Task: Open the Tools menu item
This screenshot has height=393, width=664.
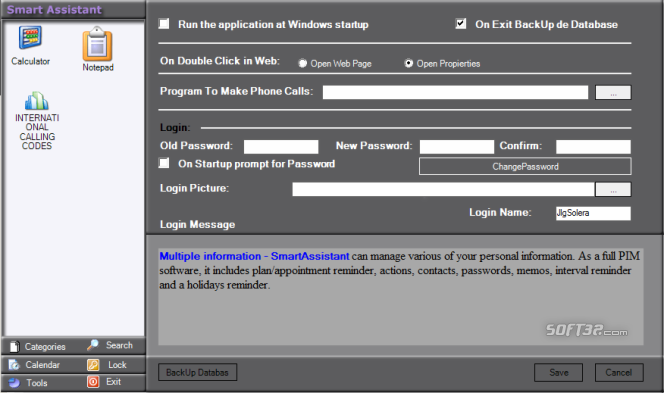Action: [x=37, y=383]
